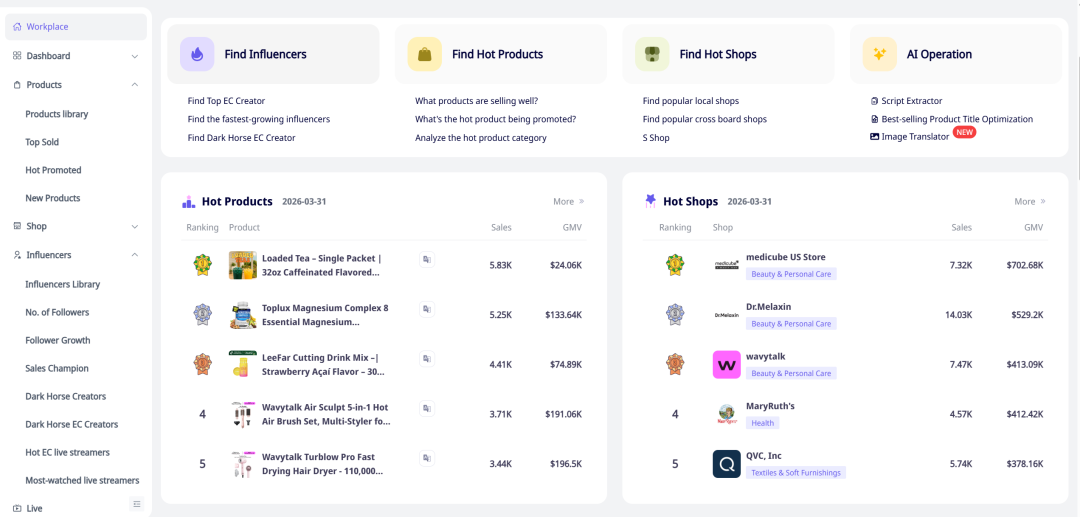Select Dark Horse Creators menu item
This screenshot has width=1080, height=517.
[65, 396]
